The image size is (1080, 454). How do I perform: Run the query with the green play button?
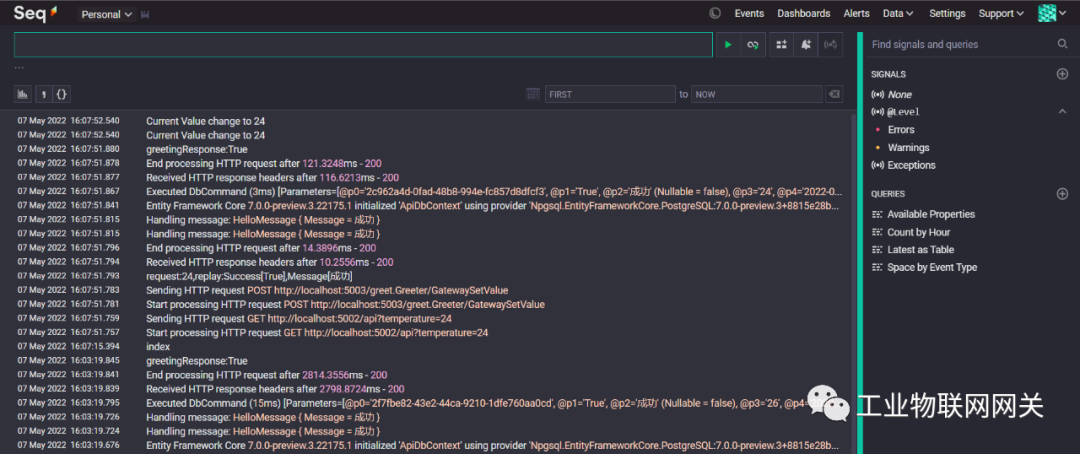click(728, 45)
